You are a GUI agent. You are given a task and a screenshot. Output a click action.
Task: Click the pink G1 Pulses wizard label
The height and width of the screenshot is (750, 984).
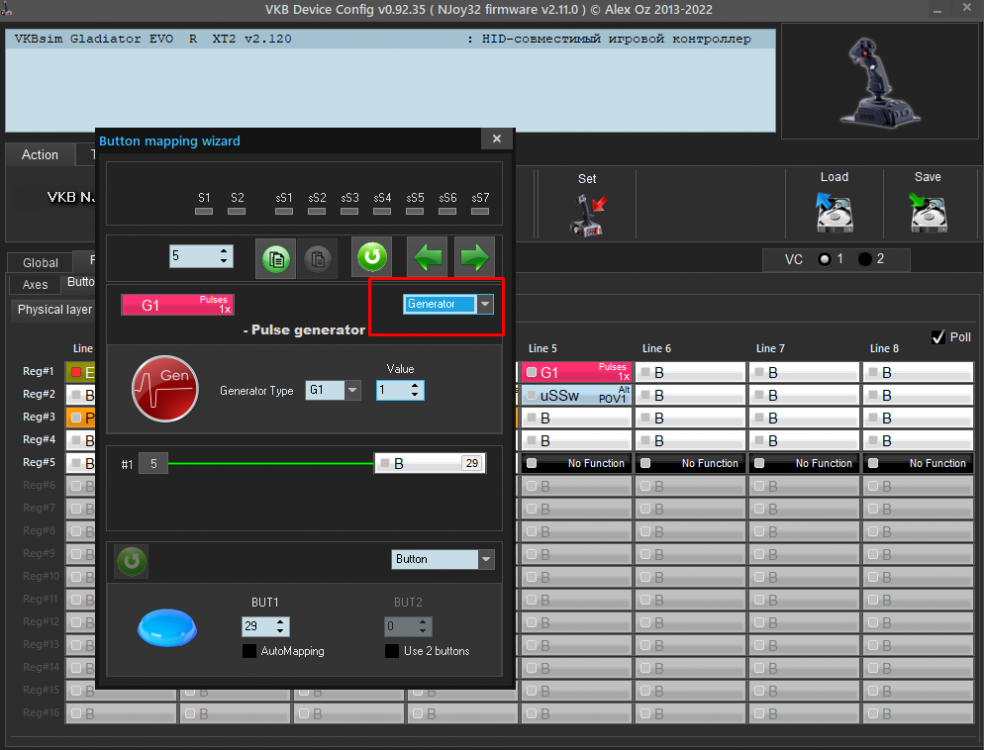pos(178,304)
